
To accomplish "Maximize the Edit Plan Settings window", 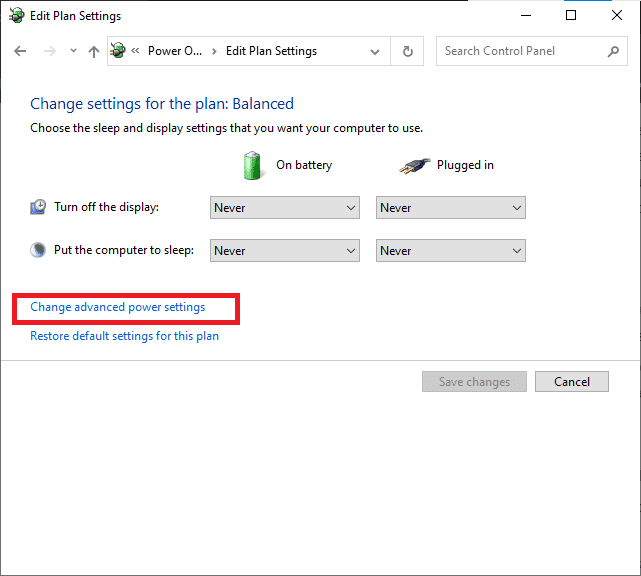I will pyautogui.click(x=571, y=16).
